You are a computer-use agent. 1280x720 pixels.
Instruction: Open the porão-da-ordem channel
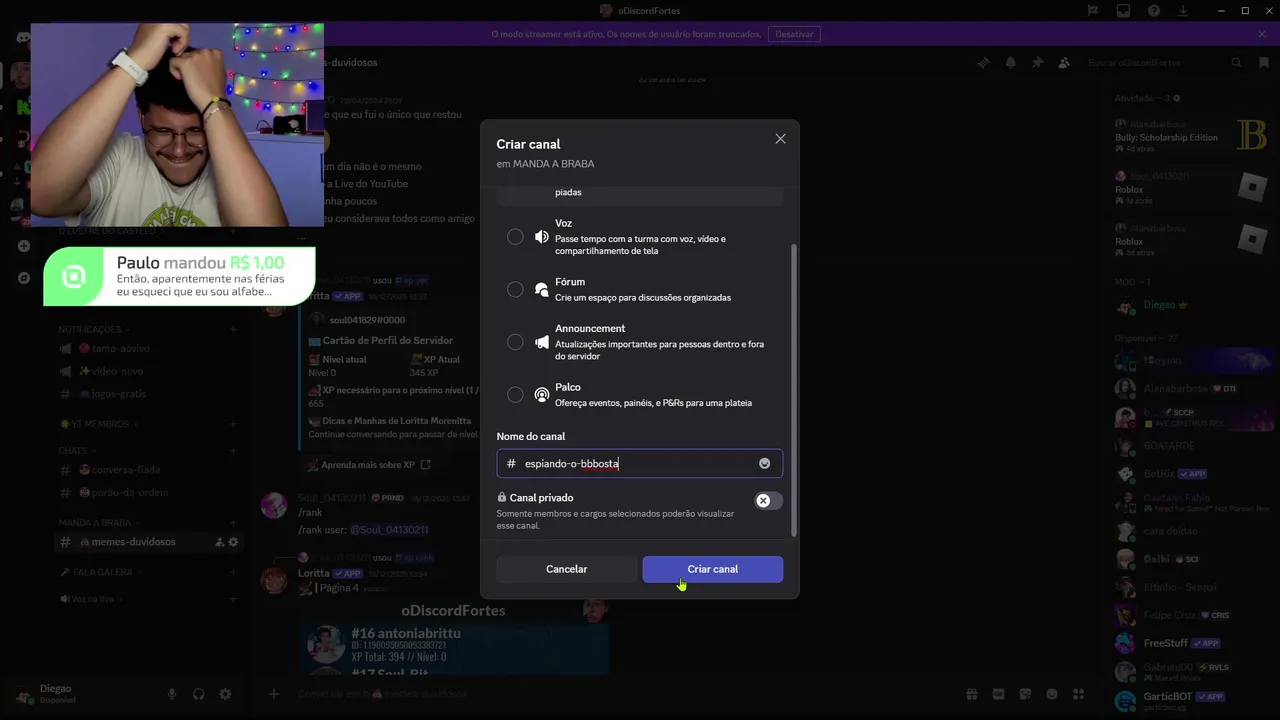pos(148,493)
